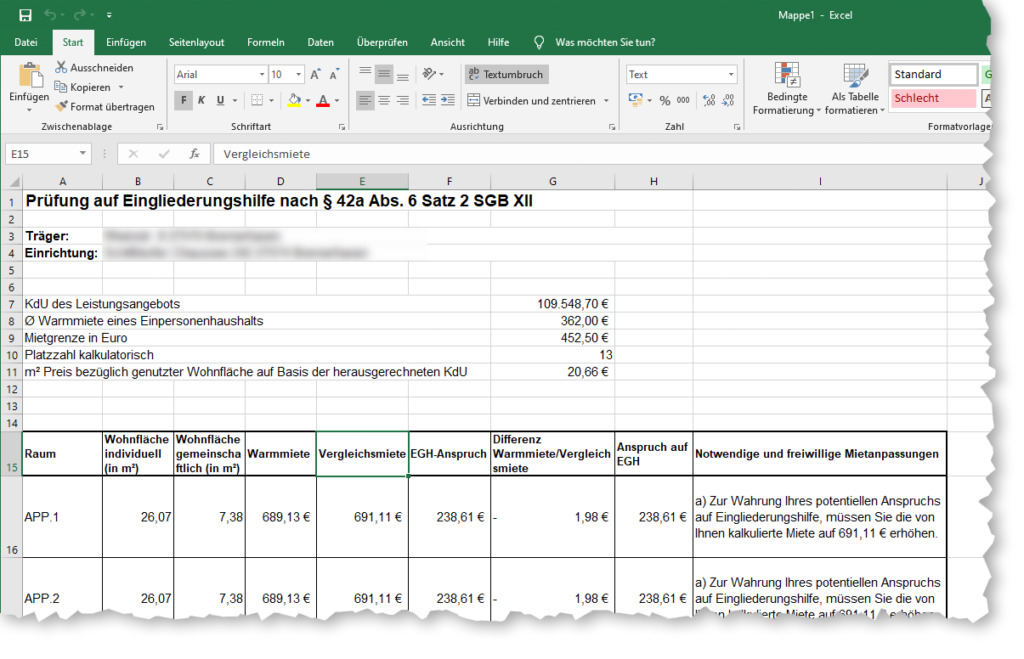Screen dimensions: 1024x659
Task: Toggle italic formatting (K button)
Action: click(x=201, y=100)
